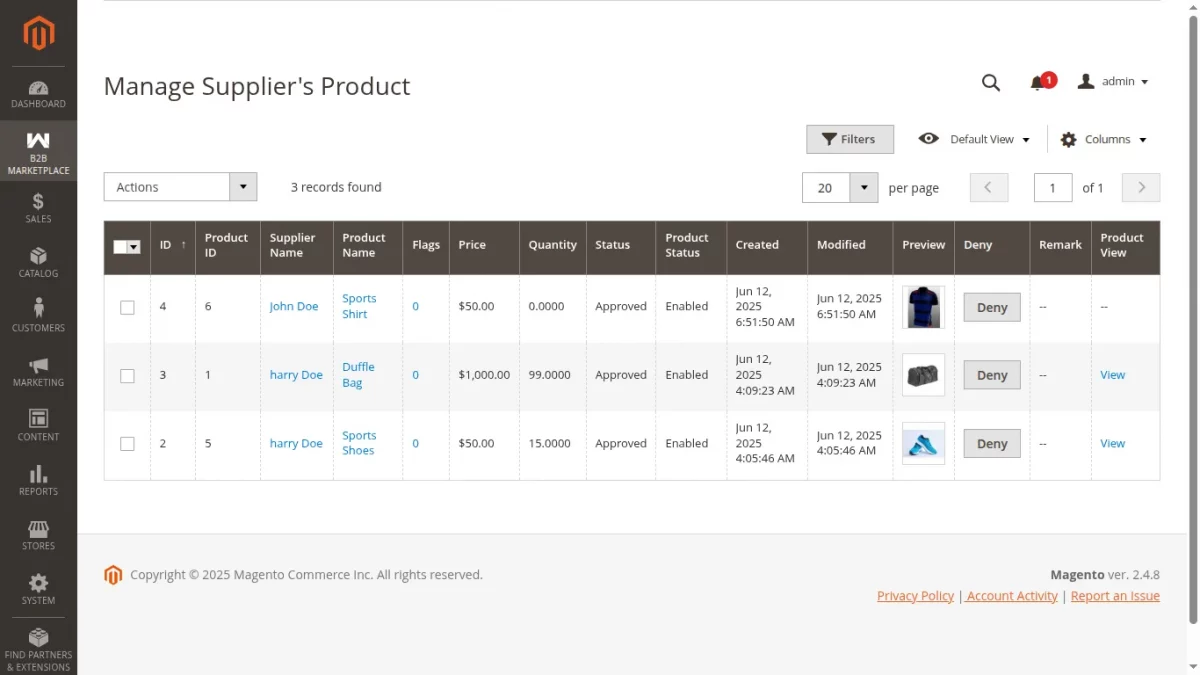Image resolution: width=1200 pixels, height=675 pixels.
Task: Open the Dashboard from the sidebar
Action: click(38, 93)
